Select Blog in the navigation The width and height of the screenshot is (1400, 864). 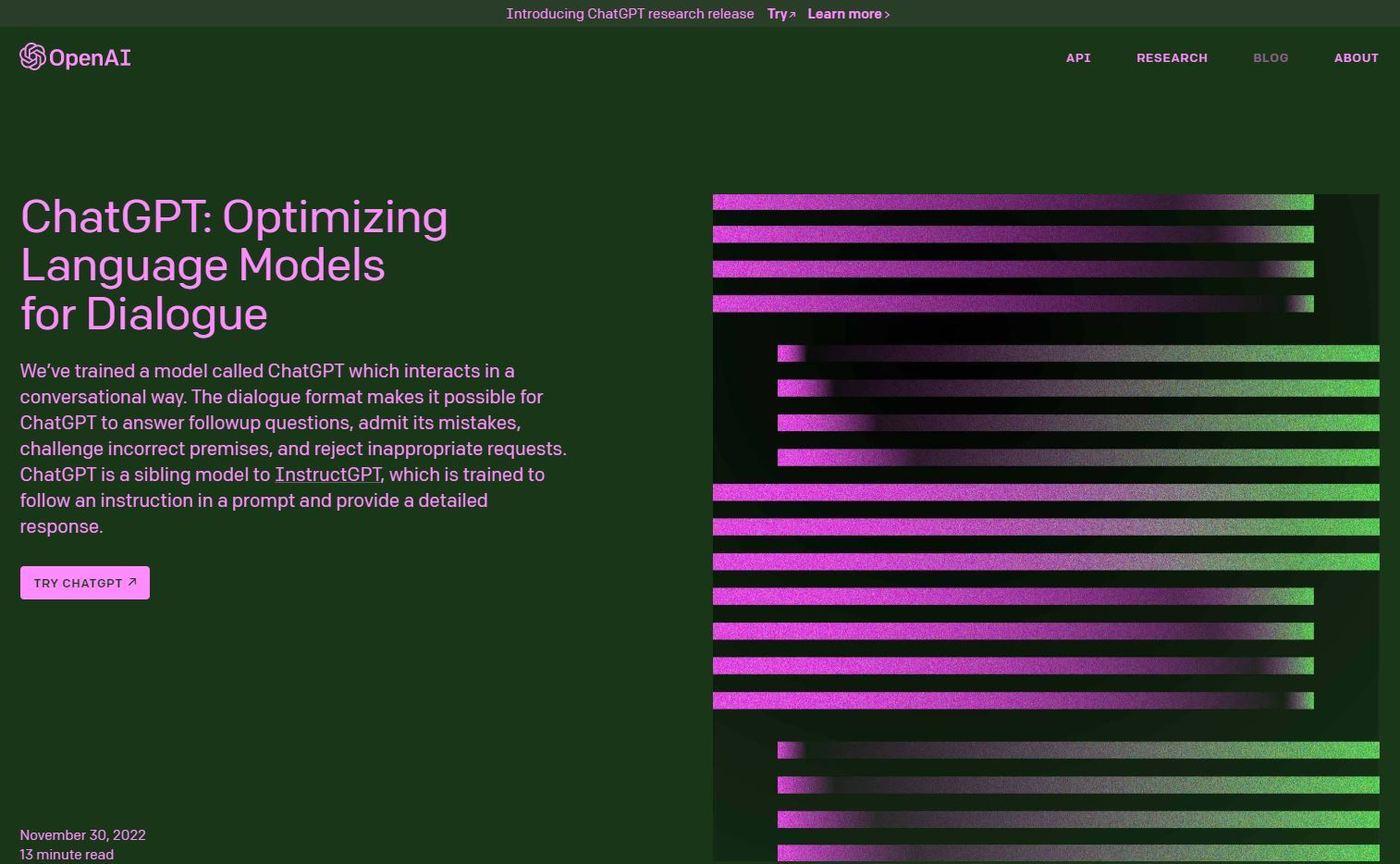(x=1270, y=58)
